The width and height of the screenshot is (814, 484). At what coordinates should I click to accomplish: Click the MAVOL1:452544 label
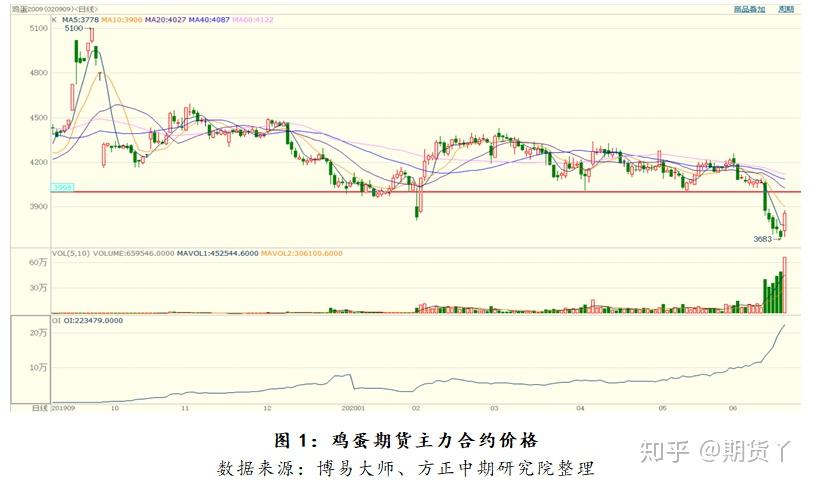(x=218, y=253)
